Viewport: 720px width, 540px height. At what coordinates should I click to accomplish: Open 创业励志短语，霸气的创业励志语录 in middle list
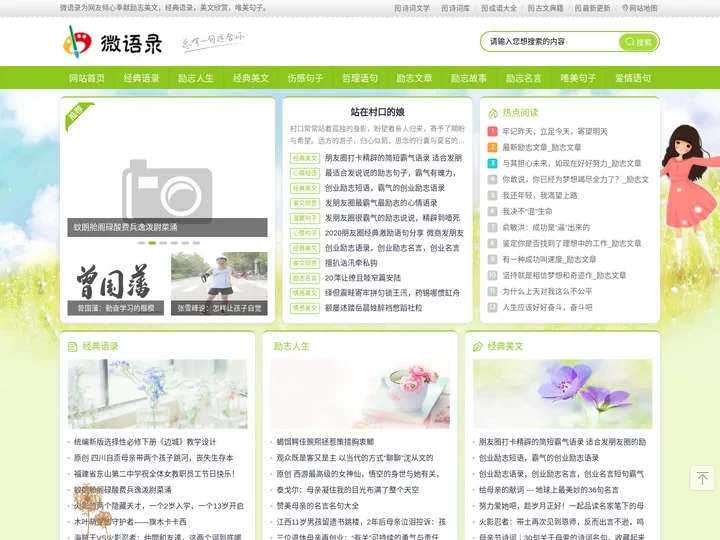[x=385, y=188]
